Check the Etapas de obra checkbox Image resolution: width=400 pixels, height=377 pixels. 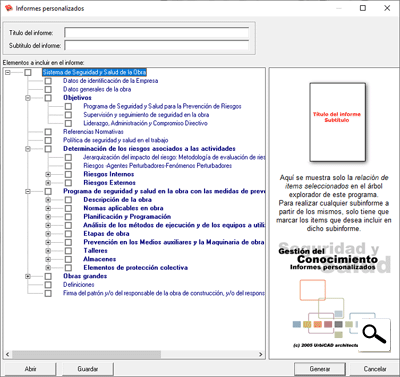tap(68, 234)
